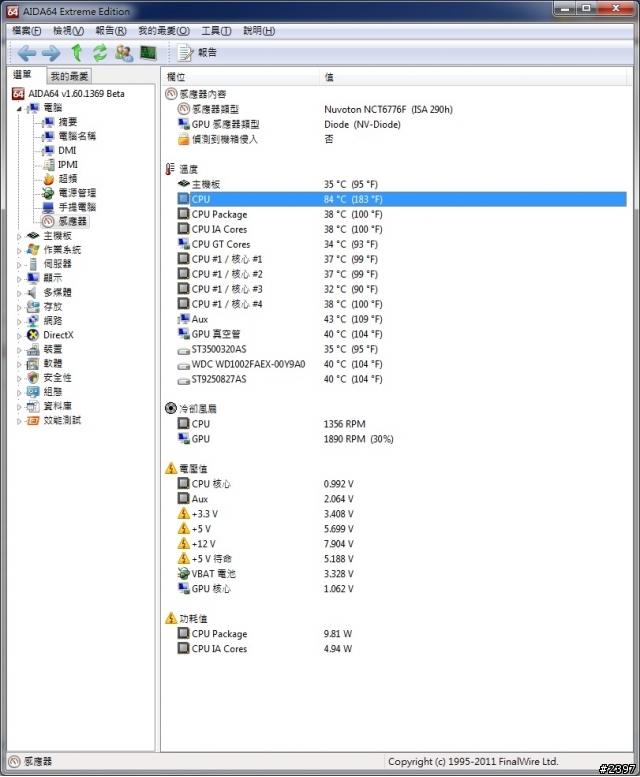The image size is (640, 777).
Task: Open the 工具(T) menu
Action: (x=216, y=31)
